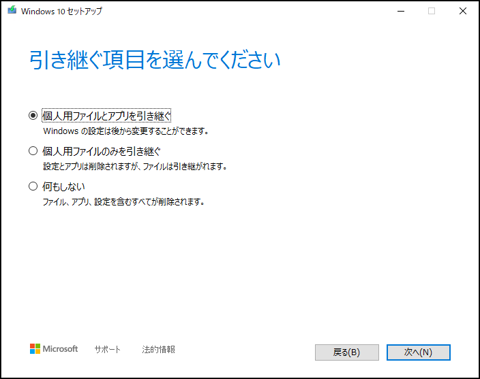
Task: Click the heading 引き継ぐ項目を選んでください
Action: click(155, 60)
